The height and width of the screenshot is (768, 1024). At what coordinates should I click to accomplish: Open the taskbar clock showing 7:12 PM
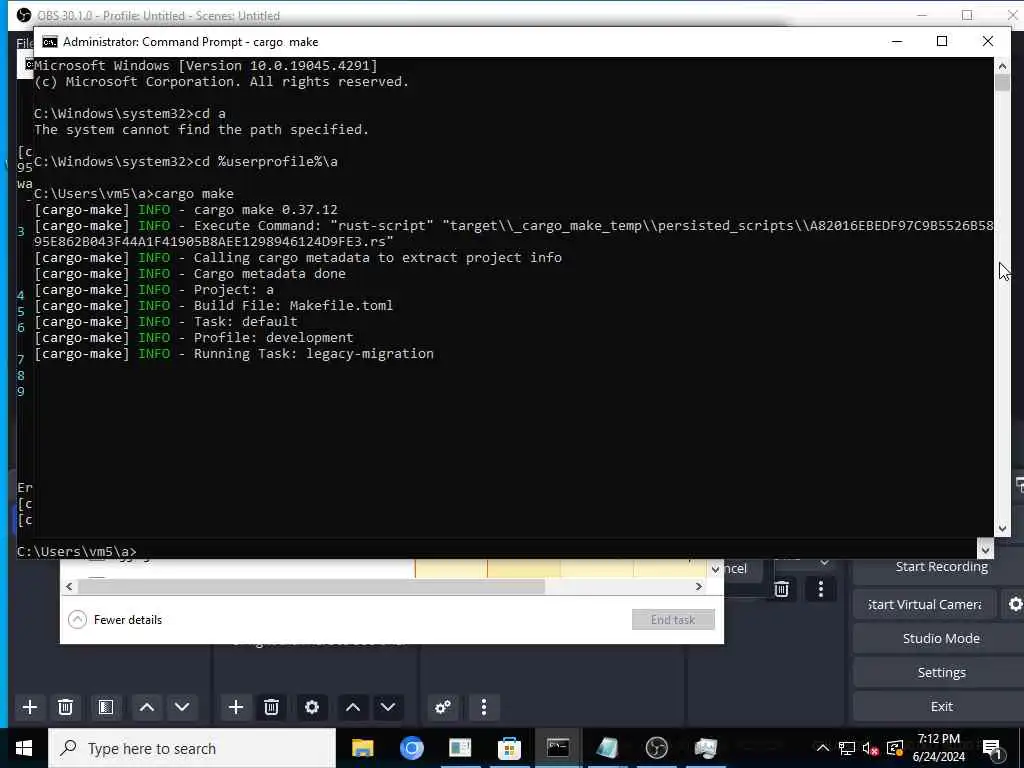click(x=938, y=748)
